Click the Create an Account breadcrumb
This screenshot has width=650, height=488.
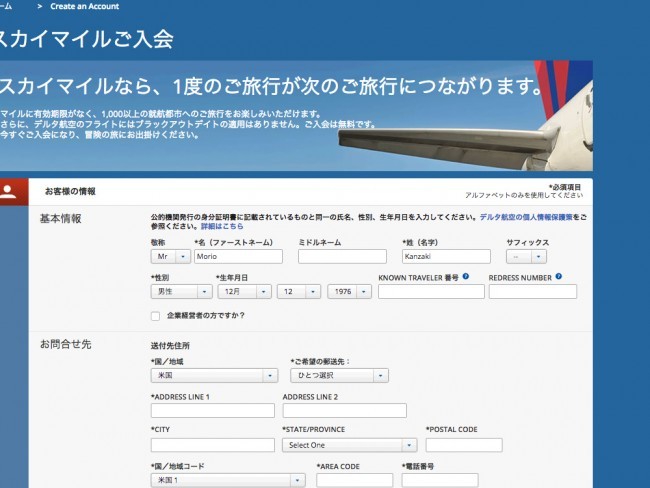point(85,6)
